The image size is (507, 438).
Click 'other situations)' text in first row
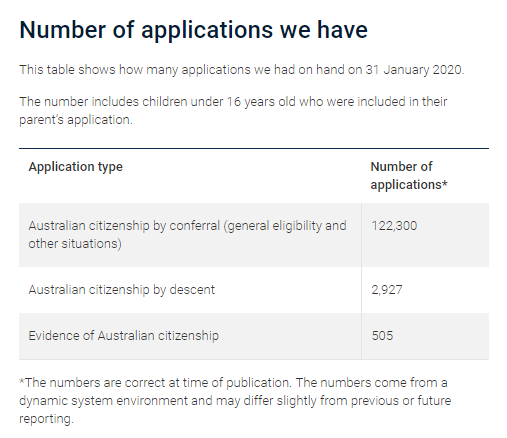(75, 244)
